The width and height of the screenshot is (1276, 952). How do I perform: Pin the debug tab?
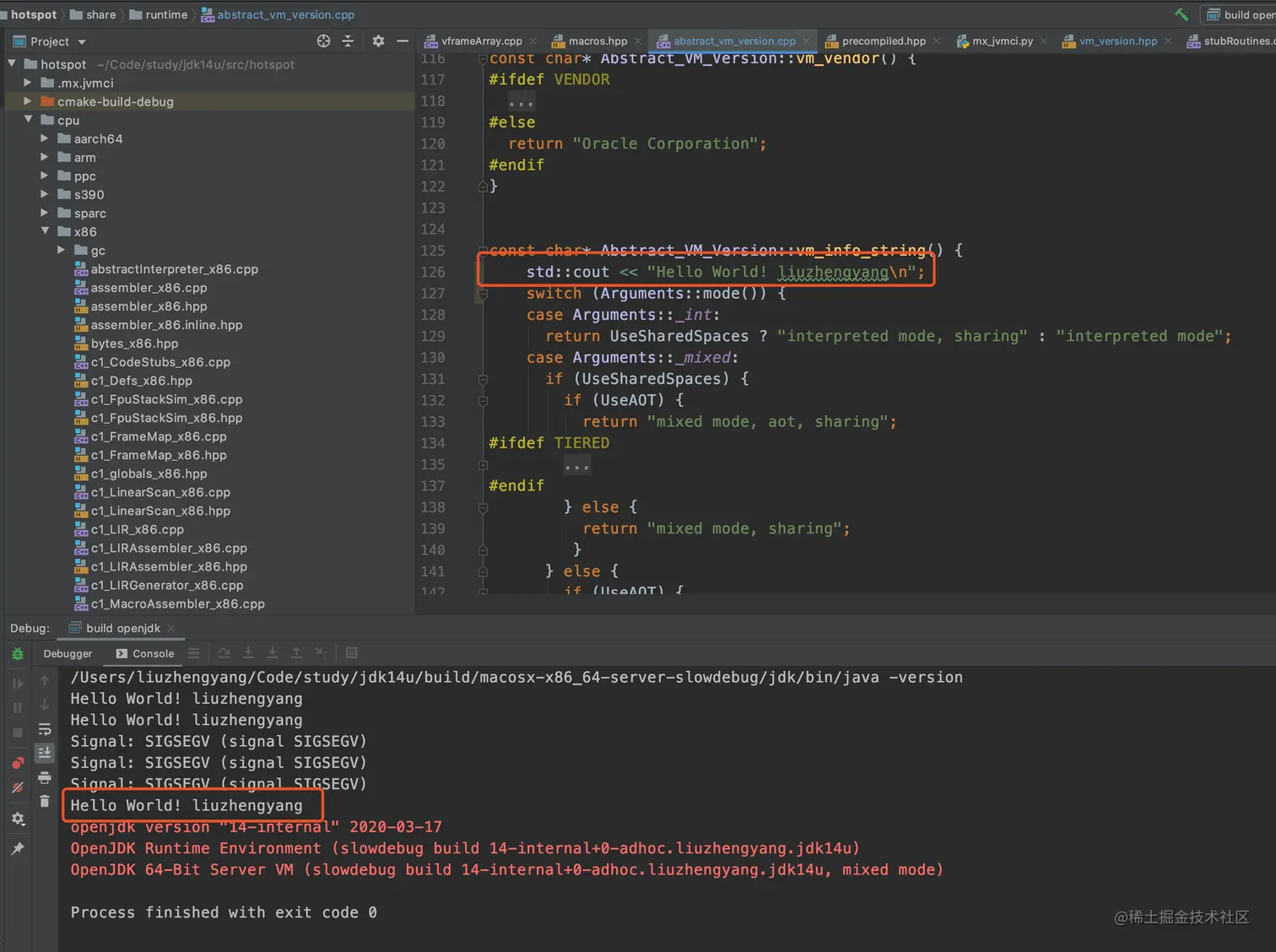(x=18, y=848)
